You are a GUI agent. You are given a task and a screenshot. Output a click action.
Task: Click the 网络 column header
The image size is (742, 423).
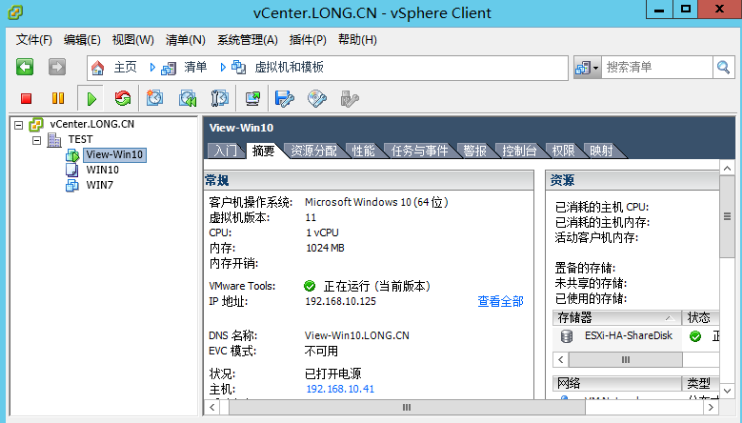pyautogui.click(x=617, y=383)
